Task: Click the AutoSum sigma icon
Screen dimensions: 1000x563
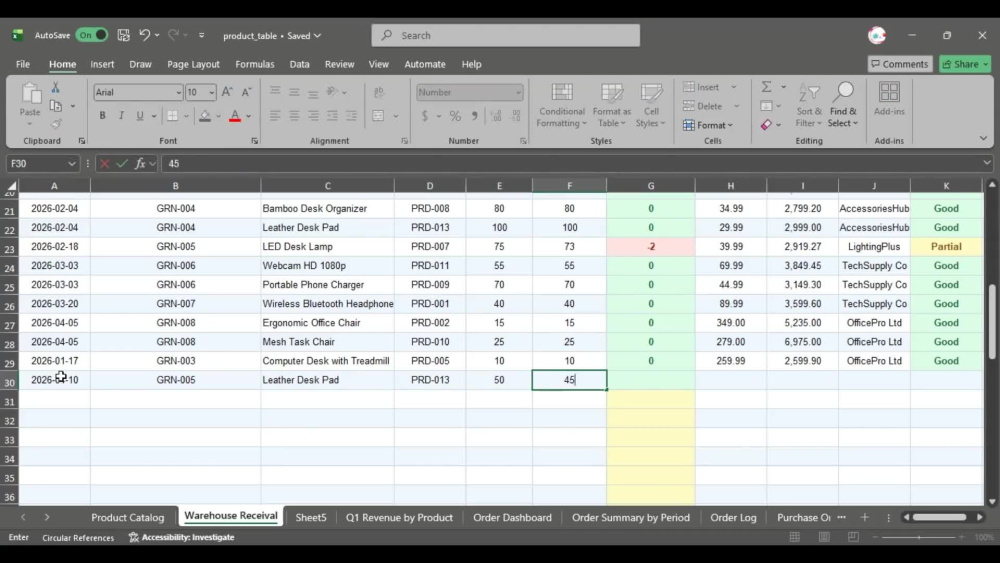Action: pos(767,87)
